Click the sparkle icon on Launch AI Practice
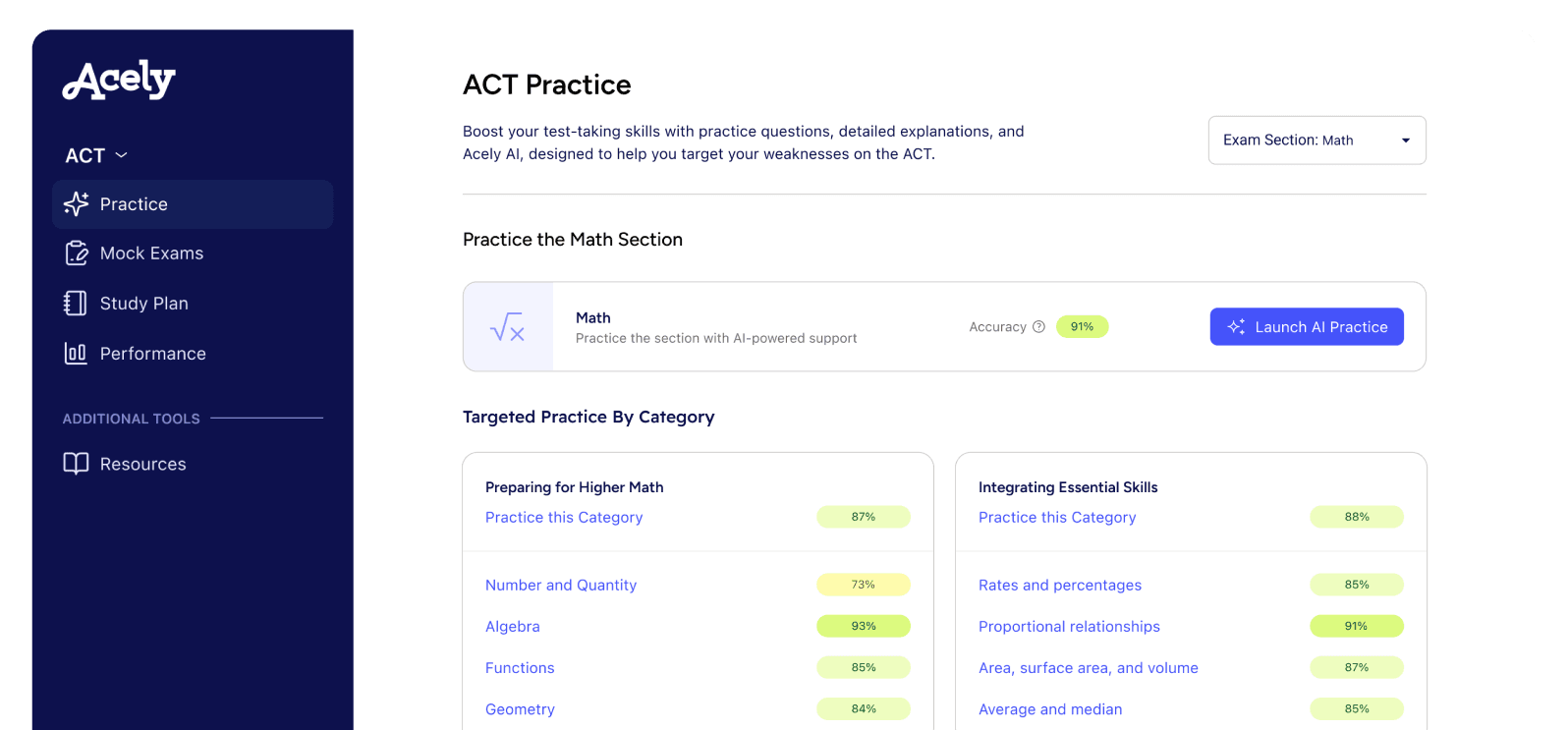 [1236, 326]
